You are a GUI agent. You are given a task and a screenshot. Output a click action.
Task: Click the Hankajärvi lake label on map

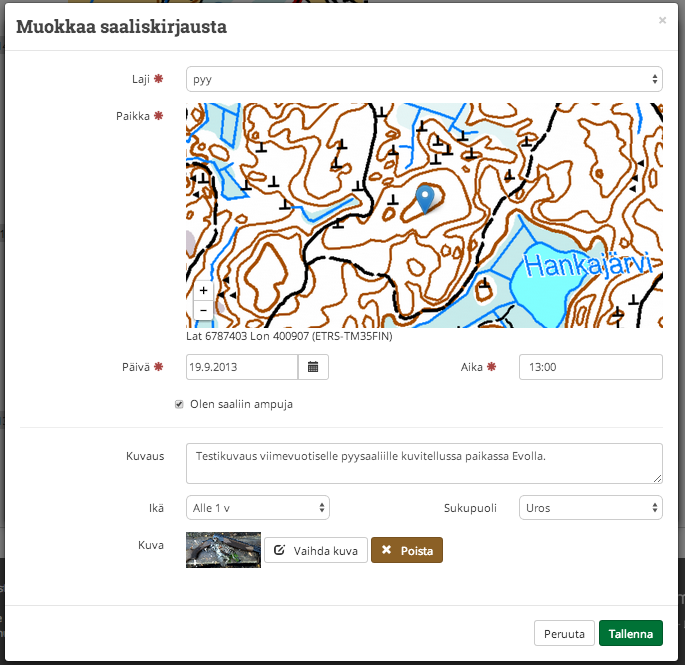click(x=588, y=264)
